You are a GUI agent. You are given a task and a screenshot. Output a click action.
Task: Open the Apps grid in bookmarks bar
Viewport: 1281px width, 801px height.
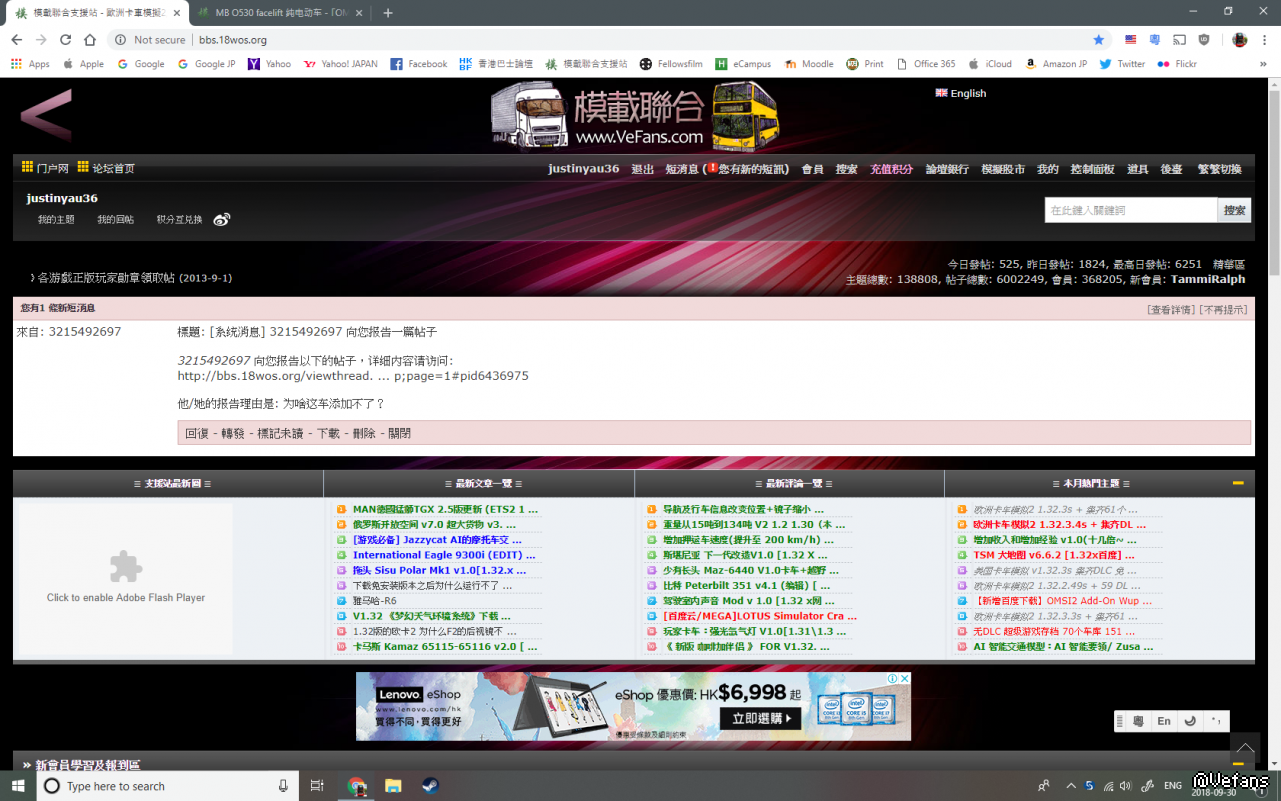coord(30,64)
